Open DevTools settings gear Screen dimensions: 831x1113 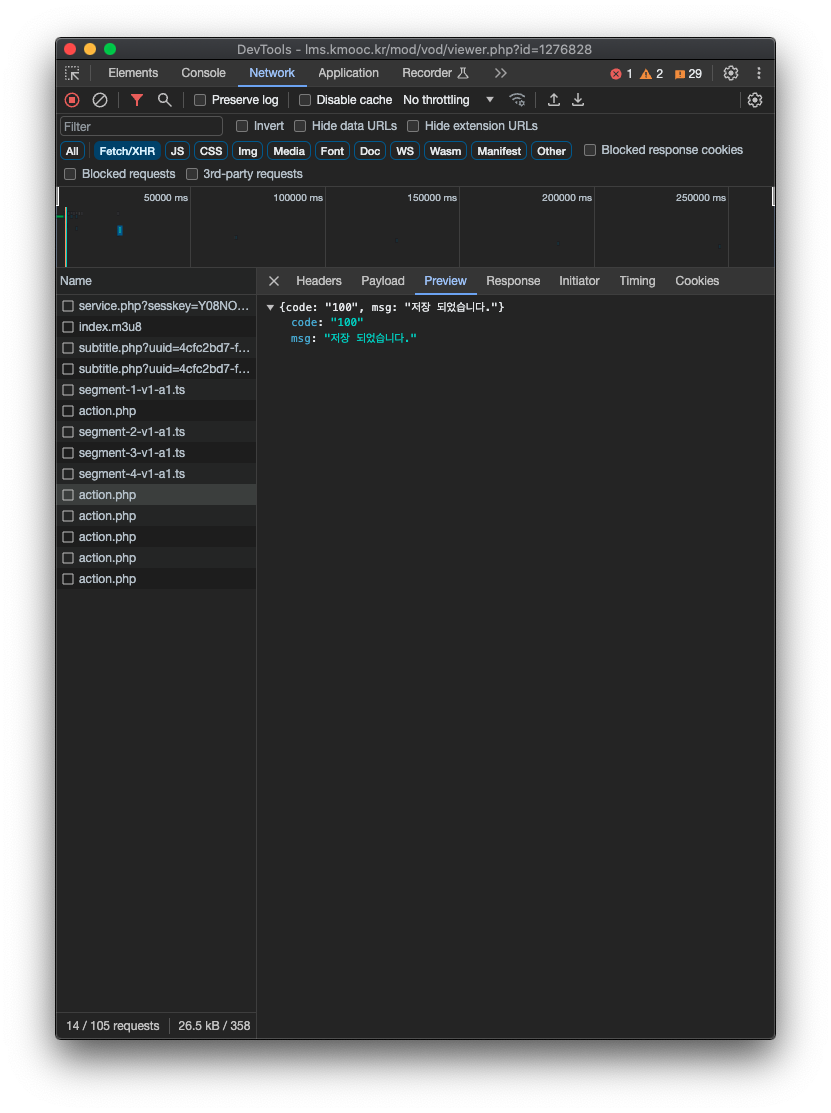pos(731,73)
